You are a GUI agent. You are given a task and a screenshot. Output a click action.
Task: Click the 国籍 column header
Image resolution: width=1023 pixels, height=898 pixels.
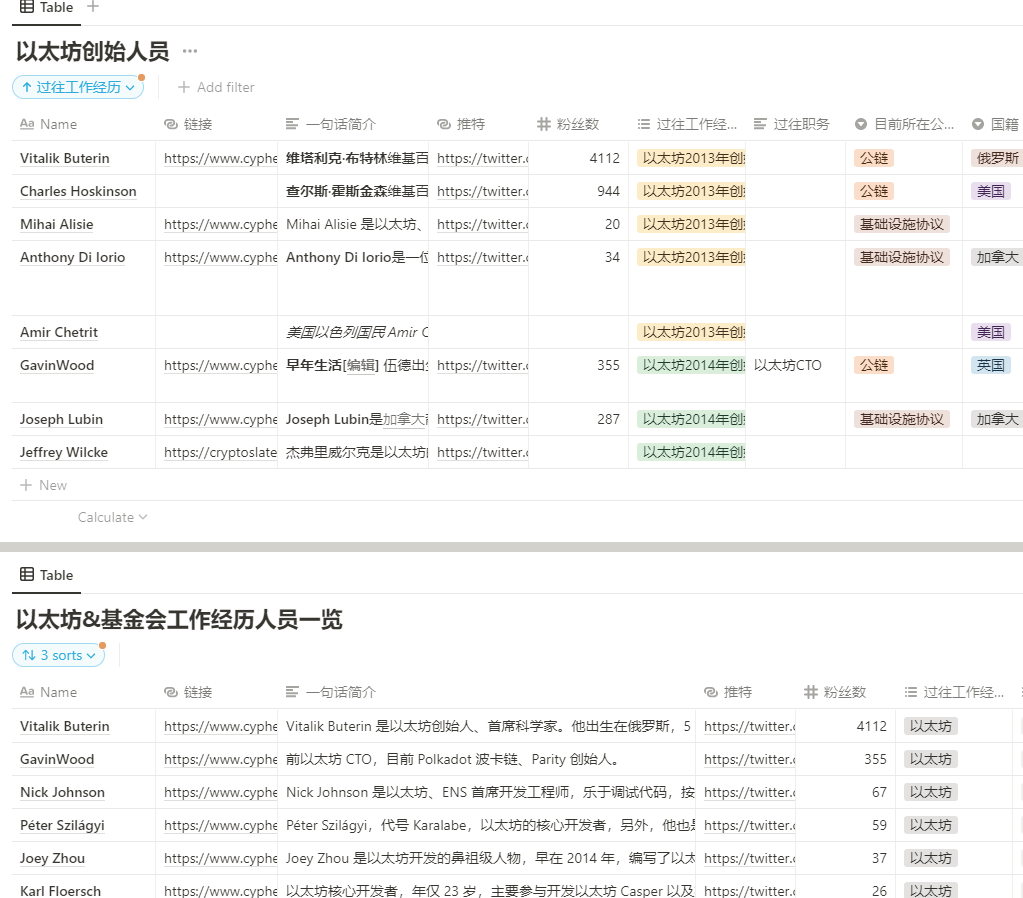coord(995,124)
